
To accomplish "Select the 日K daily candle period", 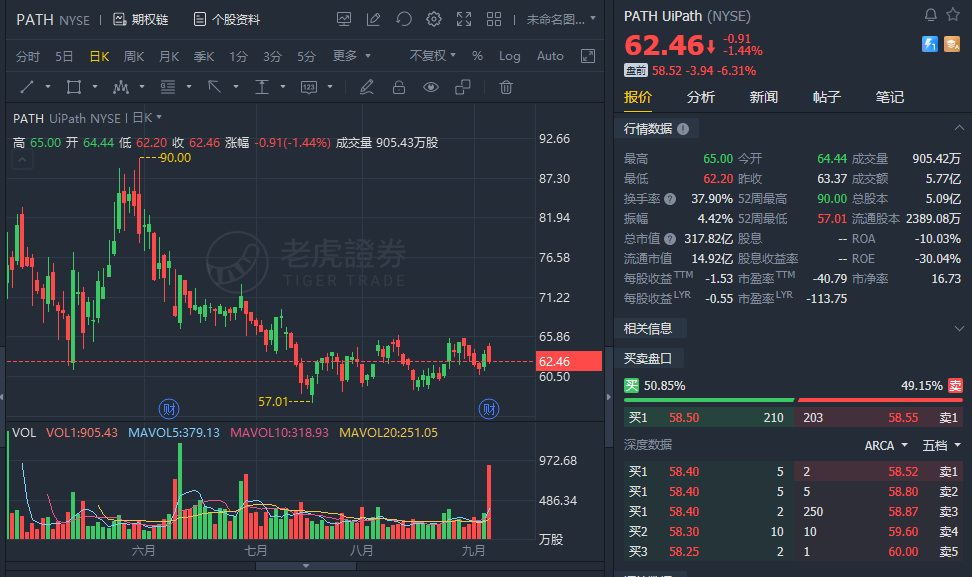I will [x=99, y=56].
